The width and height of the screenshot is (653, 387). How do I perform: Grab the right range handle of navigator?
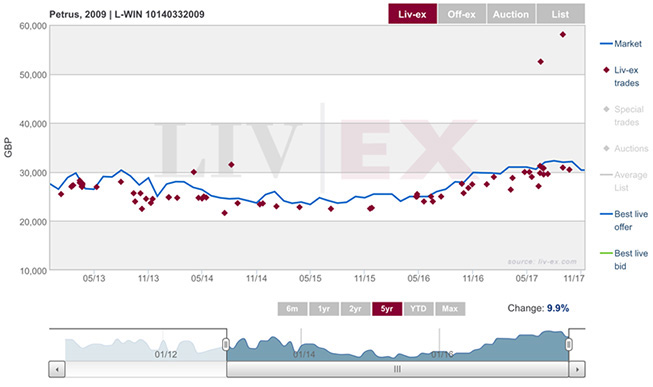pos(569,345)
